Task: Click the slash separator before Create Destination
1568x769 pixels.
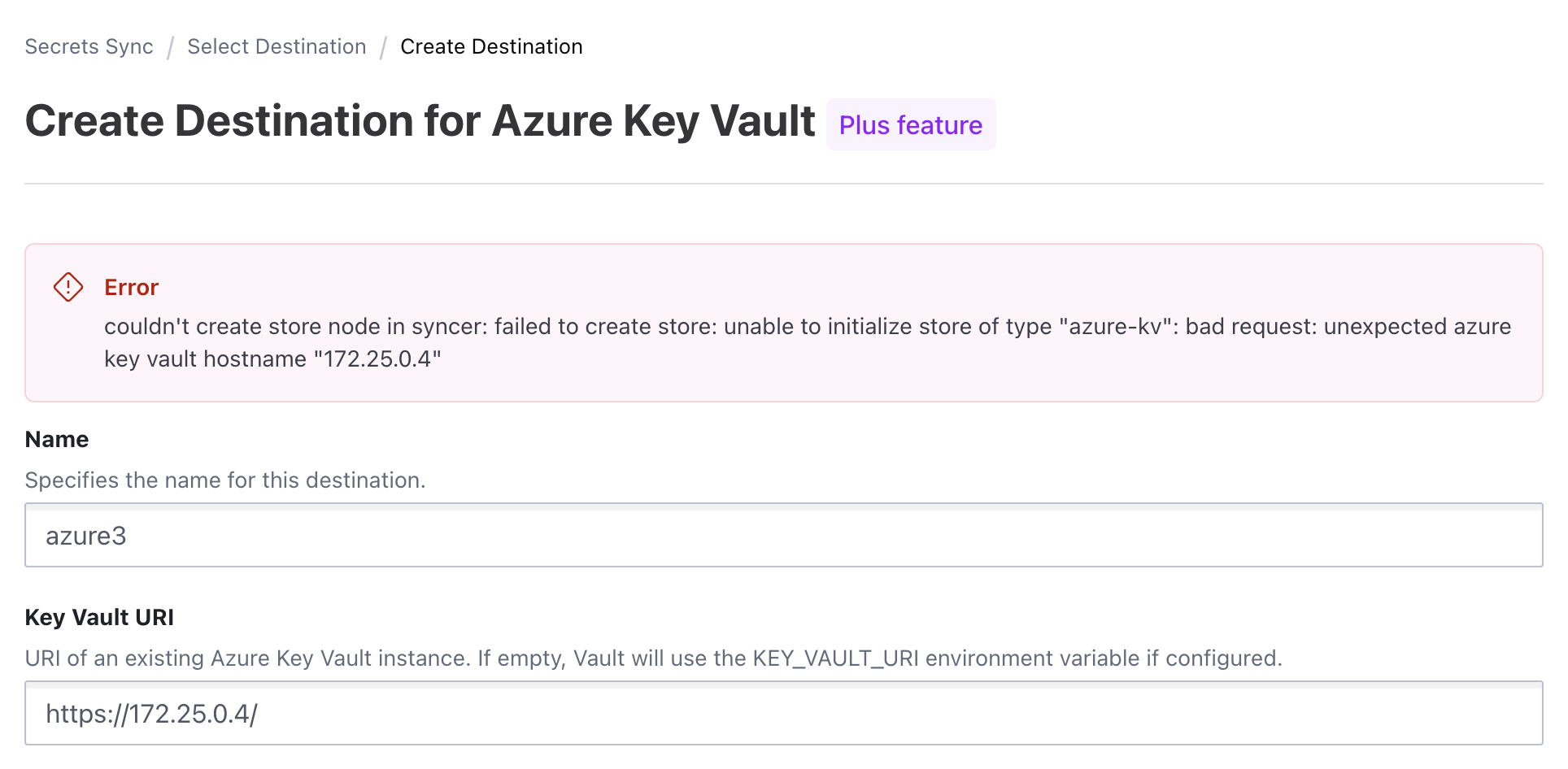Action: tap(383, 47)
